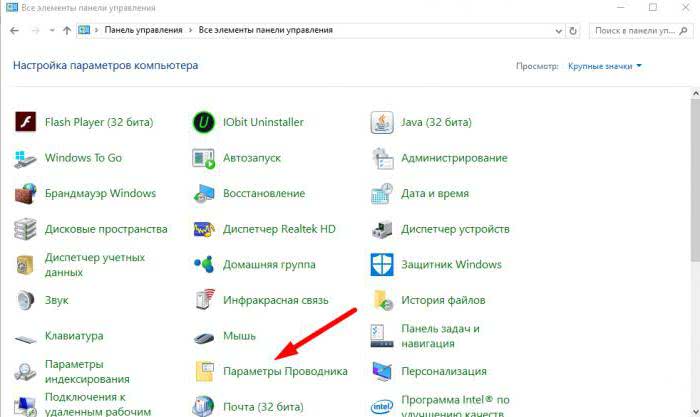Image resolution: width=700 pixels, height=417 pixels.
Task: Open the Брандмауэр Windows link
Action: (100, 194)
